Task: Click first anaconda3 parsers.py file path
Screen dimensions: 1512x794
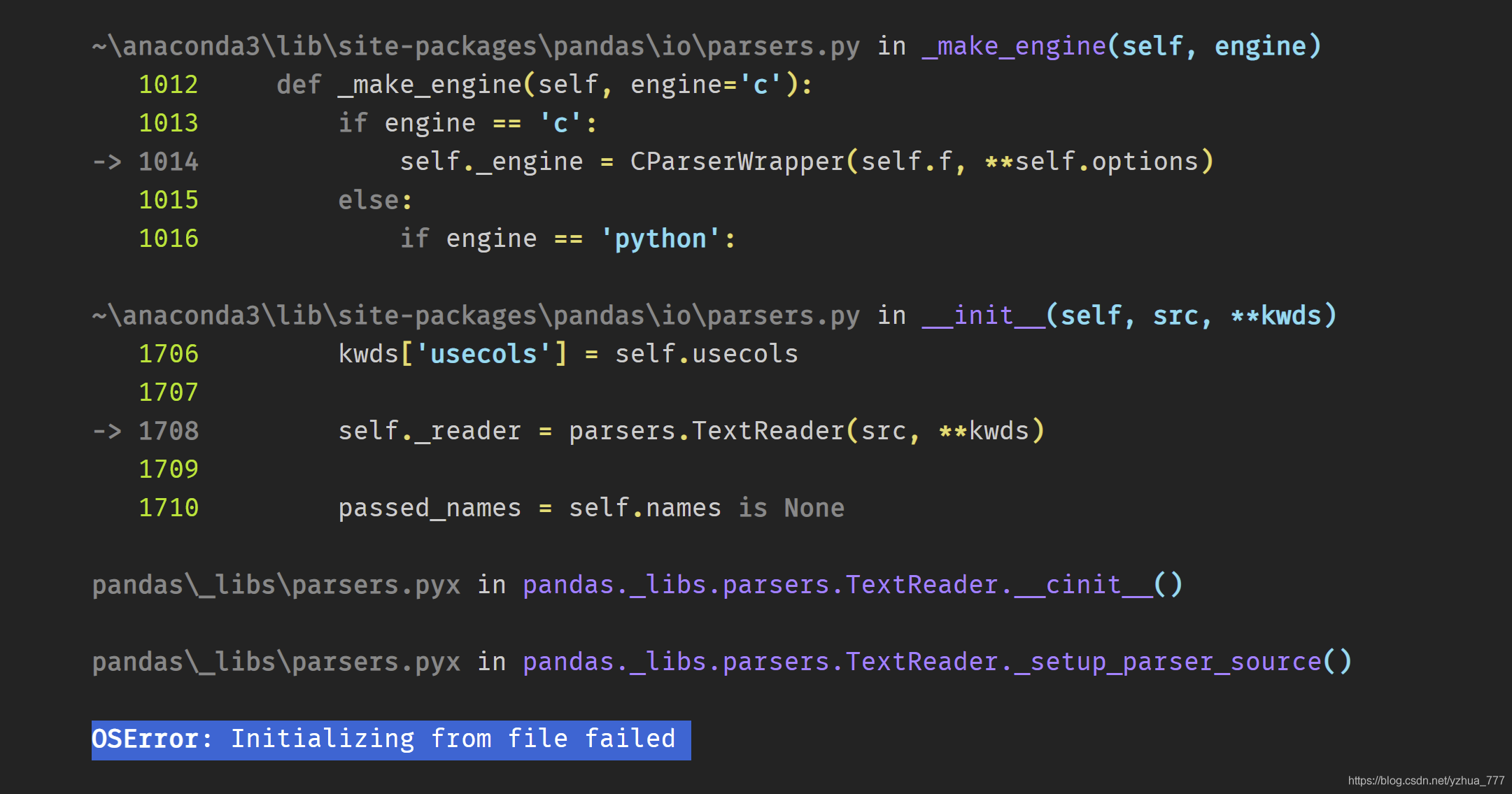Action: pyautogui.click(x=476, y=47)
